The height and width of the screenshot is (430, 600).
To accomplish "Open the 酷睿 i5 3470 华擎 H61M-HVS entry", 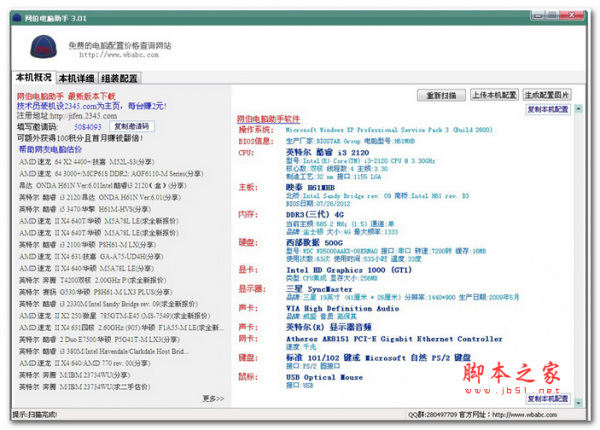I will (x=85, y=209).
